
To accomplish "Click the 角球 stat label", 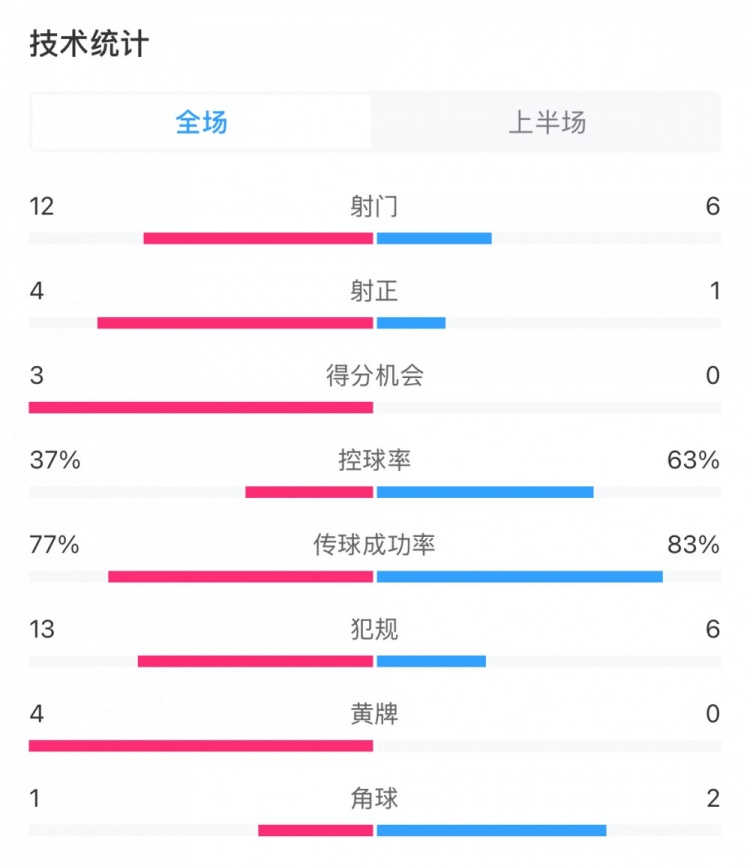I will coord(375,798).
